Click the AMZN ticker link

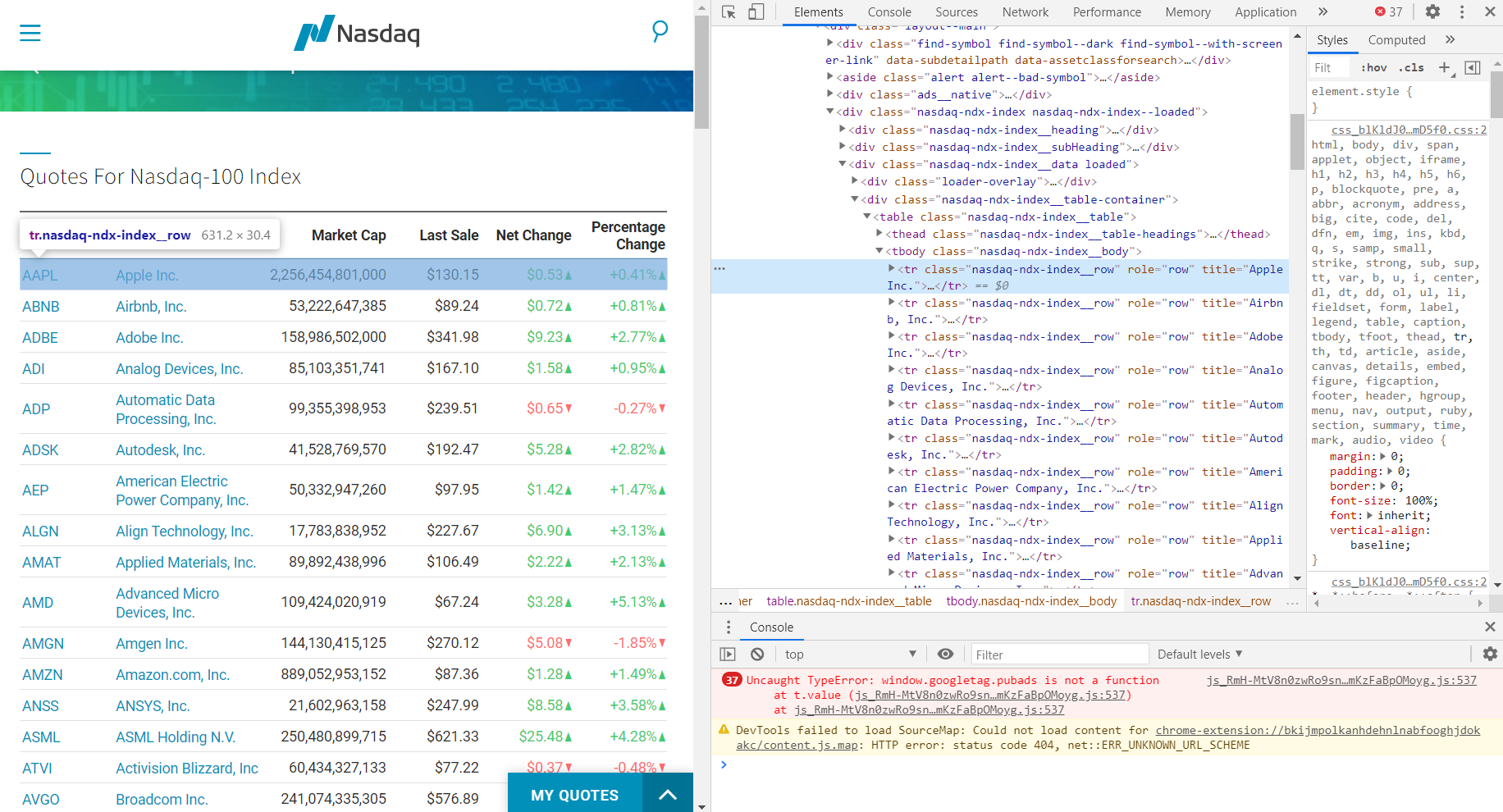click(x=43, y=675)
